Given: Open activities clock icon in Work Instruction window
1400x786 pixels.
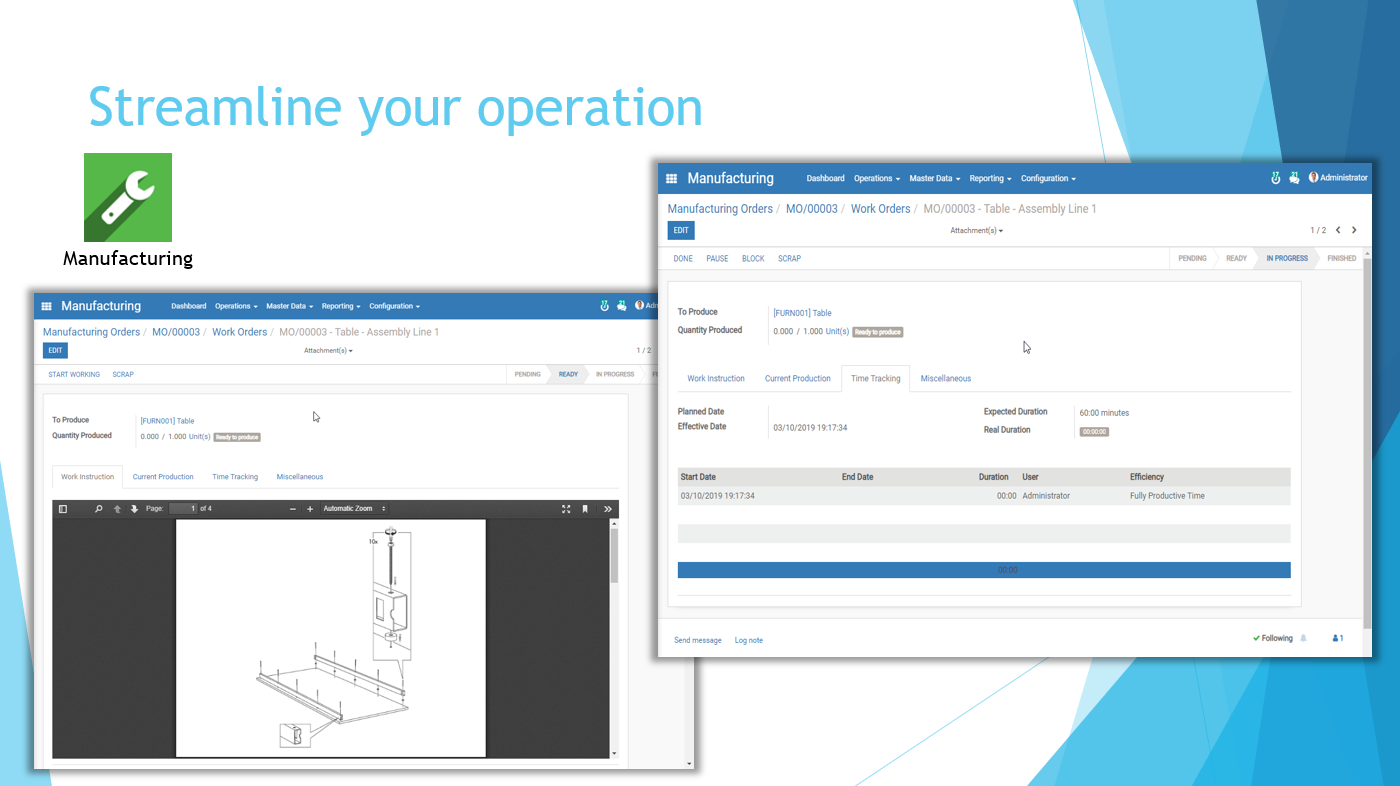Looking at the screenshot, I should click(x=604, y=306).
